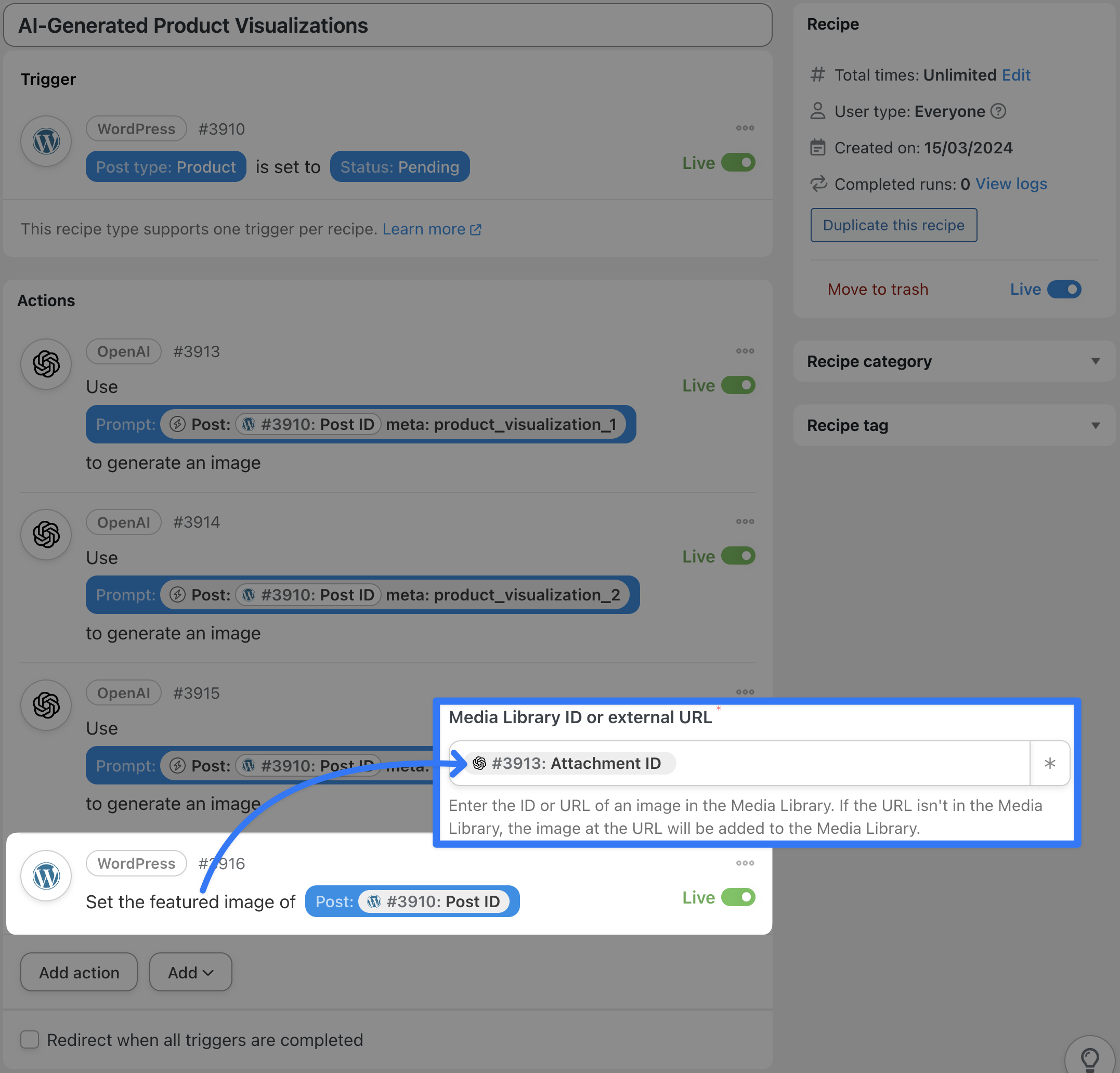Open the Add dropdown button
1120x1073 pixels.
click(x=190, y=972)
